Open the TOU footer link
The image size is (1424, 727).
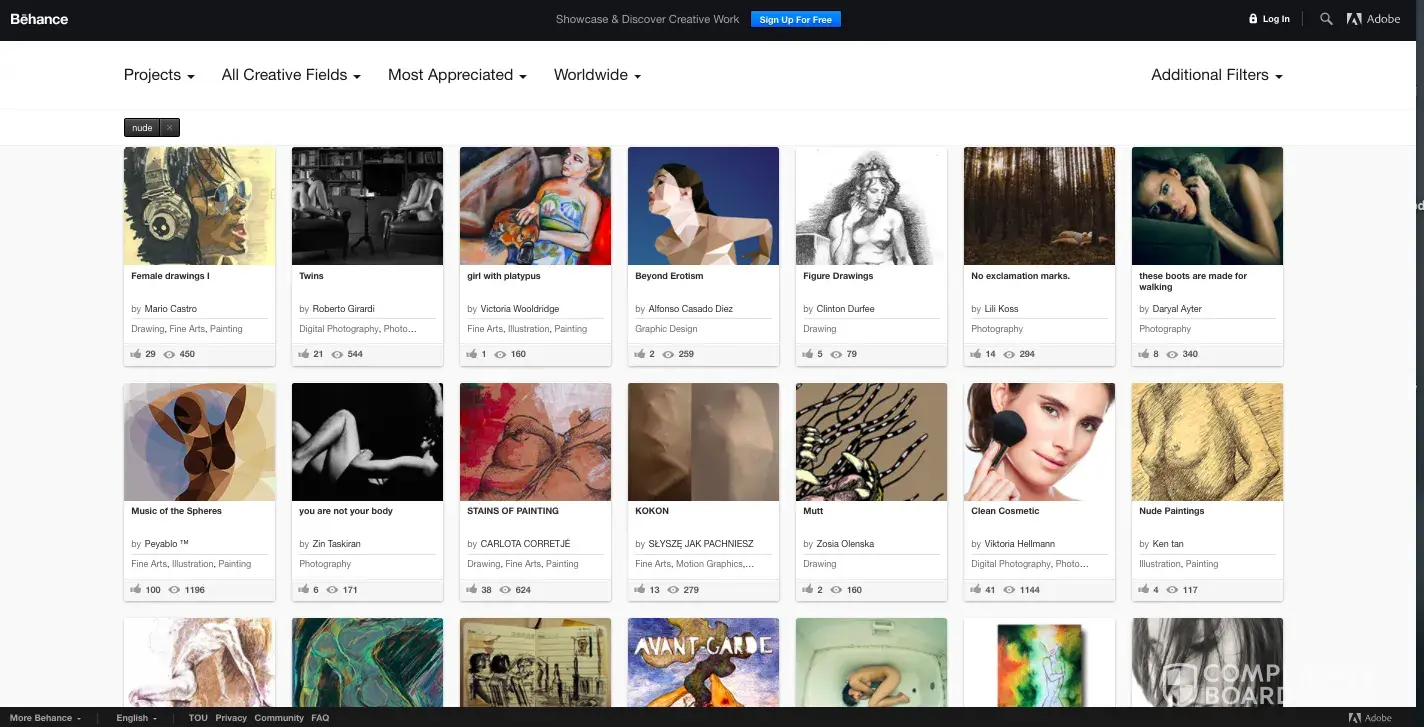pos(198,718)
